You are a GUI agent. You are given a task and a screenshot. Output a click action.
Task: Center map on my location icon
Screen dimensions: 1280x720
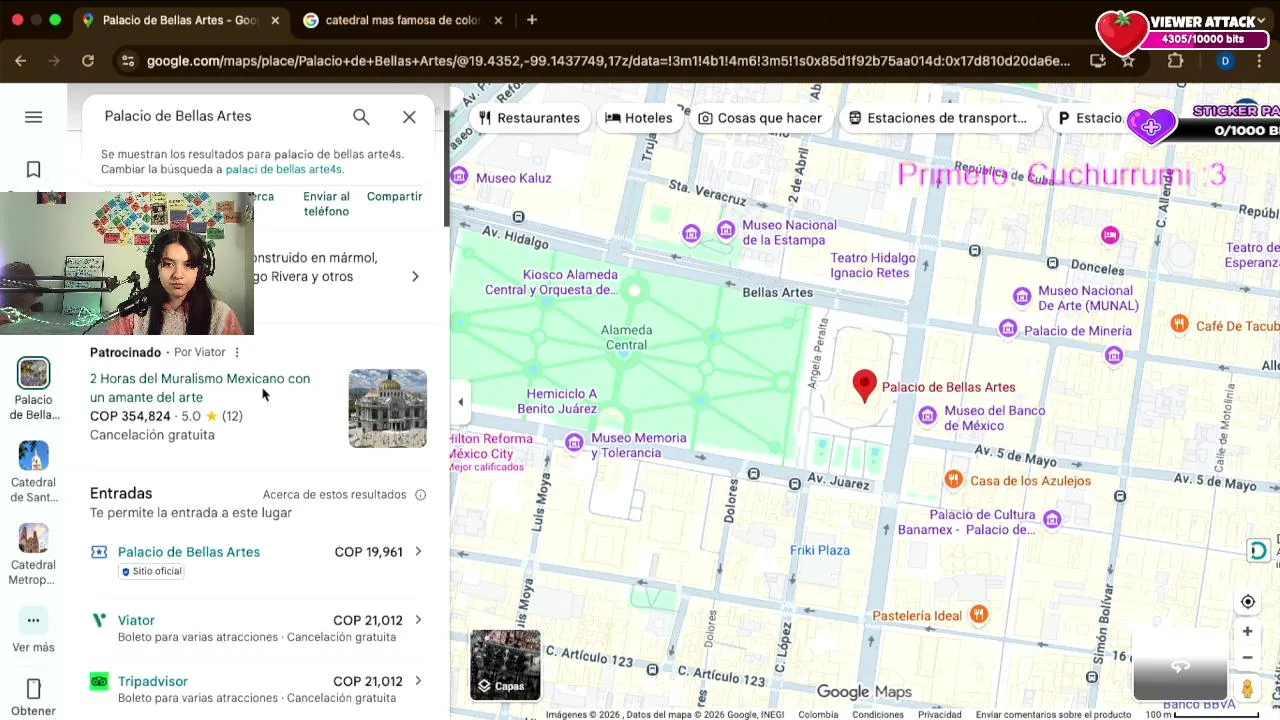1247,602
